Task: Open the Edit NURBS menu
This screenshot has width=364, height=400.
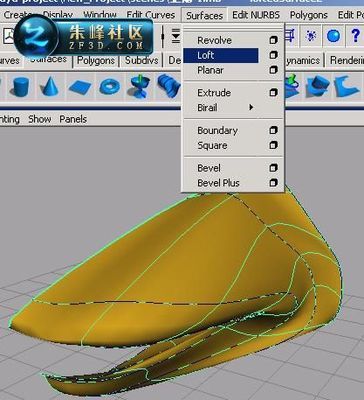Action: (x=256, y=15)
